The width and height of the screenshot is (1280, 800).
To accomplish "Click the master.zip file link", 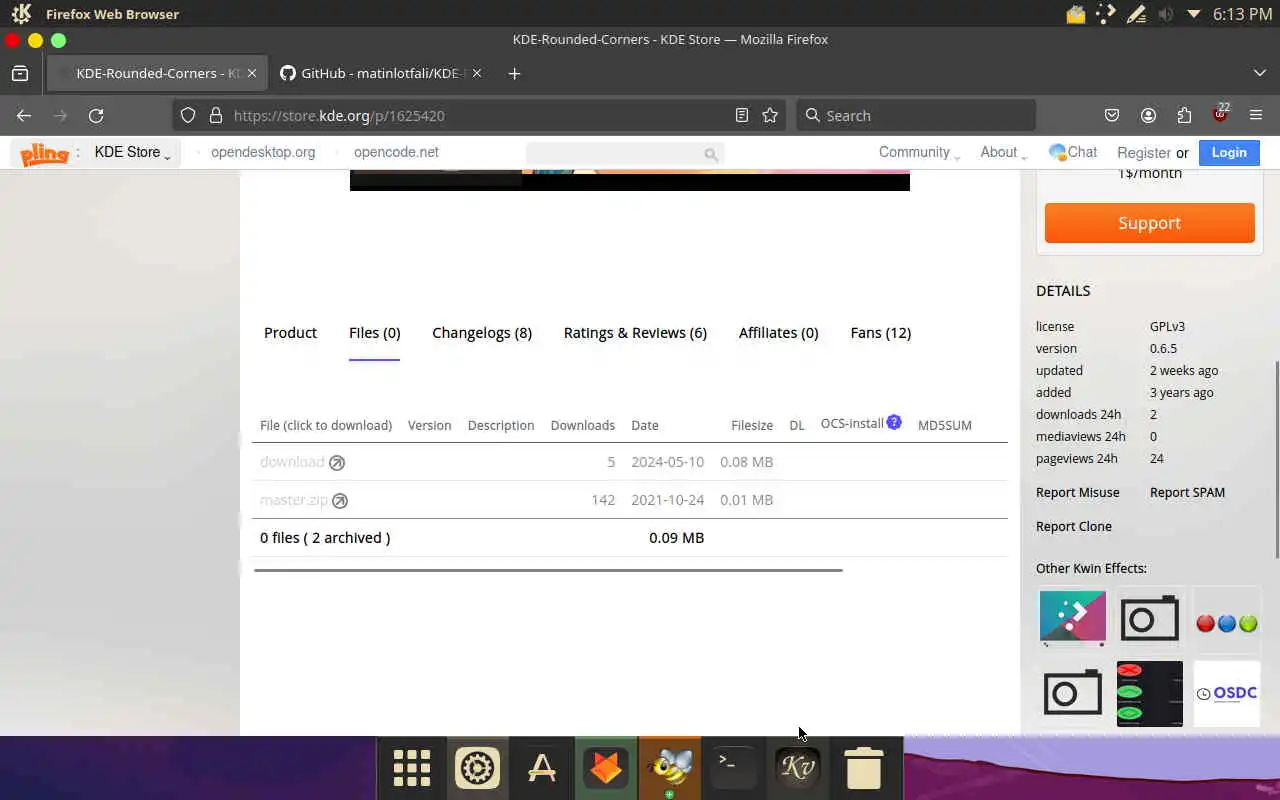I will [294, 500].
